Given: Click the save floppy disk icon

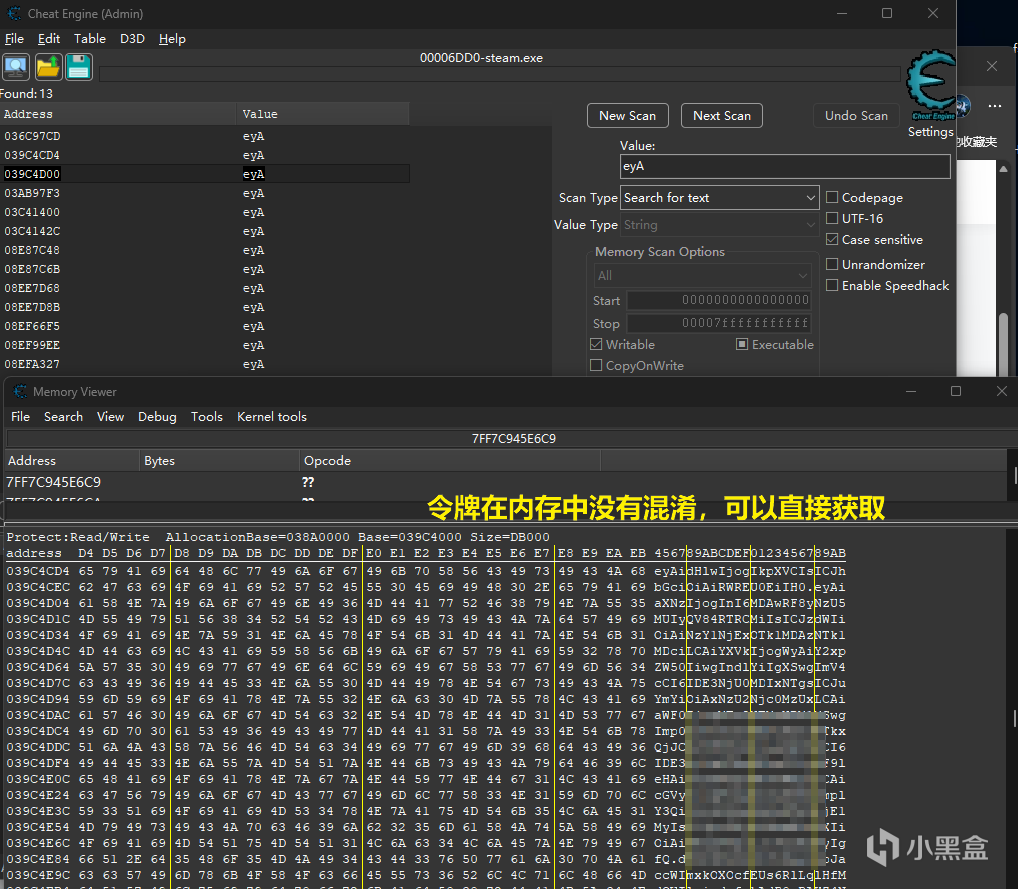Looking at the screenshot, I should [79, 67].
